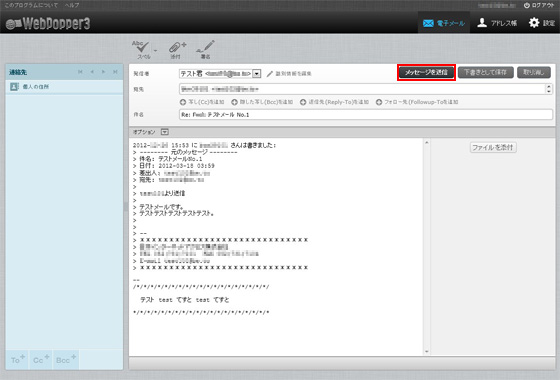Image resolution: width=560 pixels, height=380 pixels.
Task: Click the signature pen icon
Action: (205, 50)
